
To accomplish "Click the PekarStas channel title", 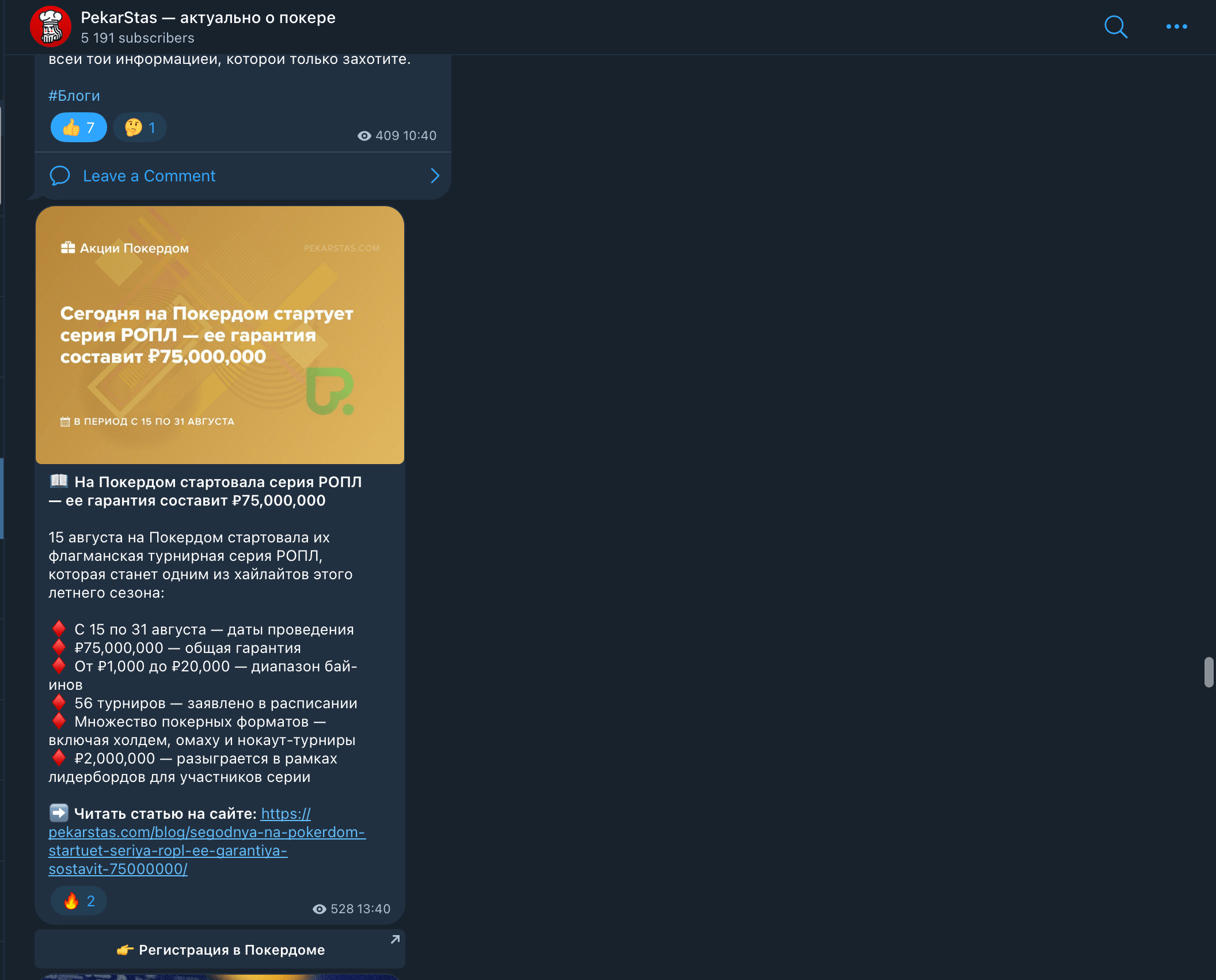I will coord(208,18).
